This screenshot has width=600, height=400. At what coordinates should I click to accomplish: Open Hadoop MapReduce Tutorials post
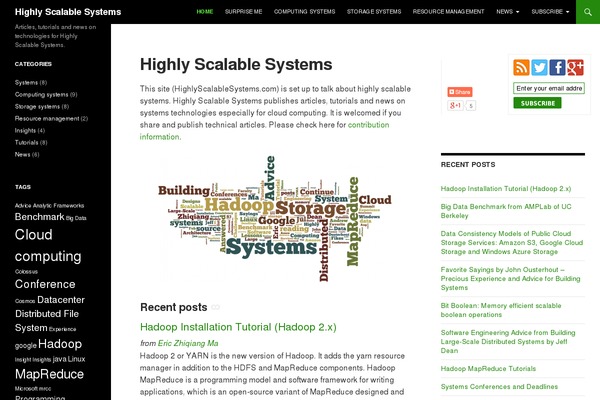point(488,369)
